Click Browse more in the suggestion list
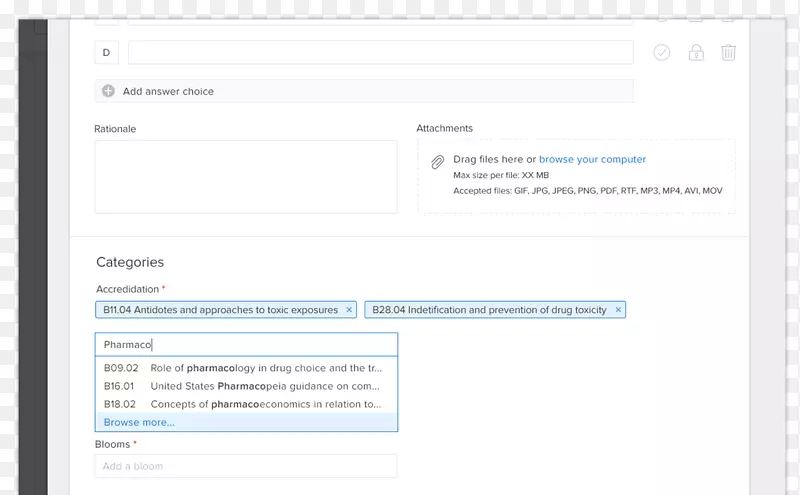The width and height of the screenshot is (800, 495). 139,422
